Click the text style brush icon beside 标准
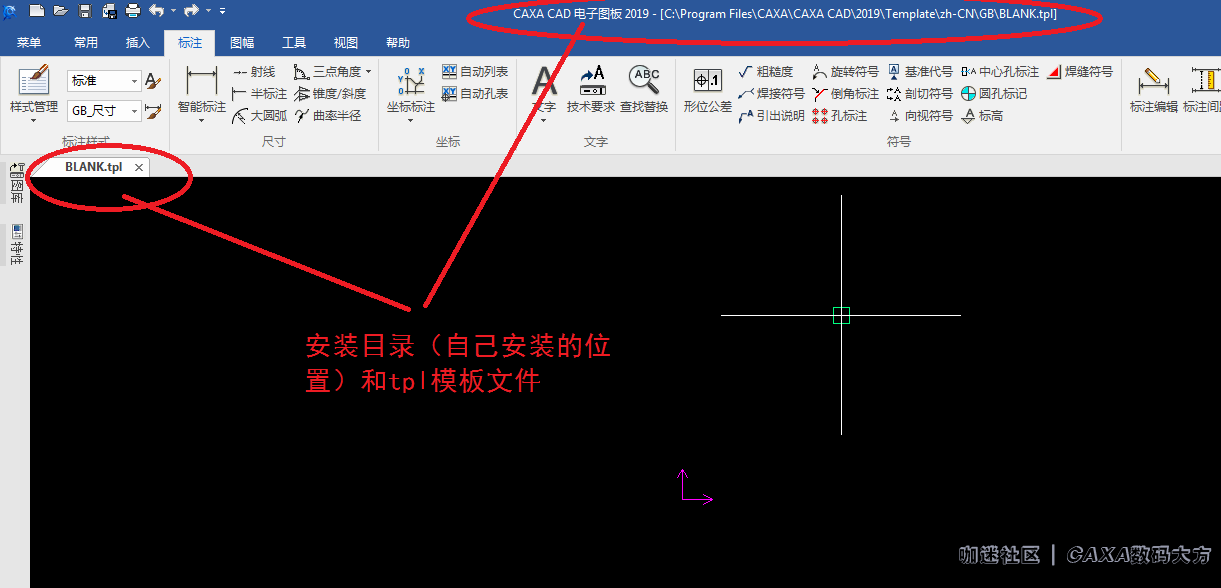The width and height of the screenshot is (1221, 588). pos(153,81)
